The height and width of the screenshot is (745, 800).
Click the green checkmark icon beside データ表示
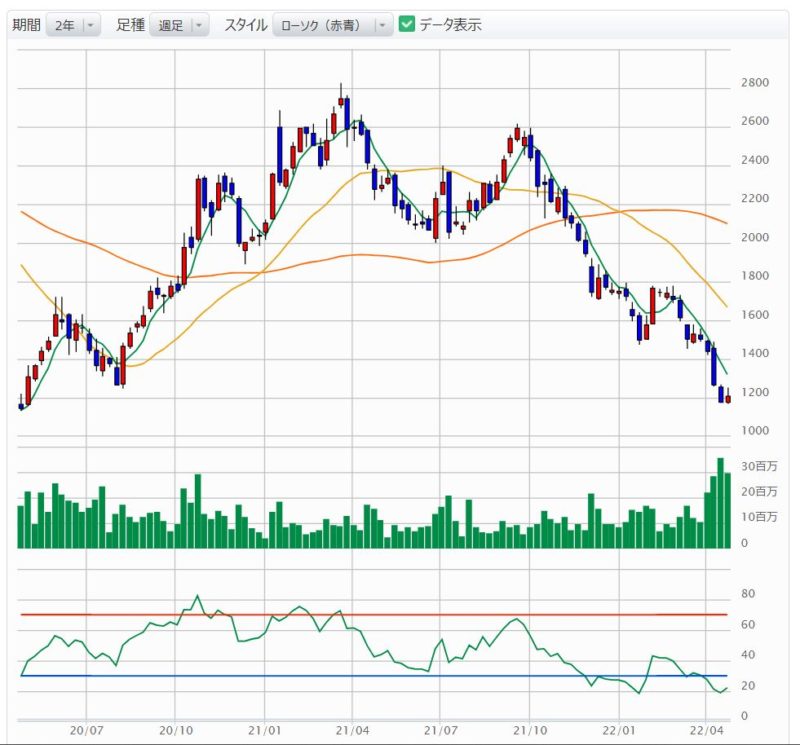coord(407,24)
